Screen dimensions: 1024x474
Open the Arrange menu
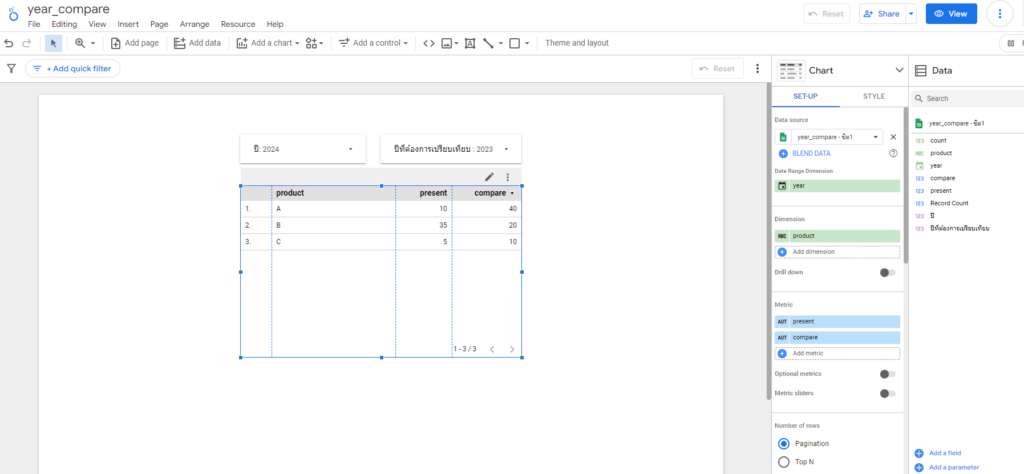195,23
